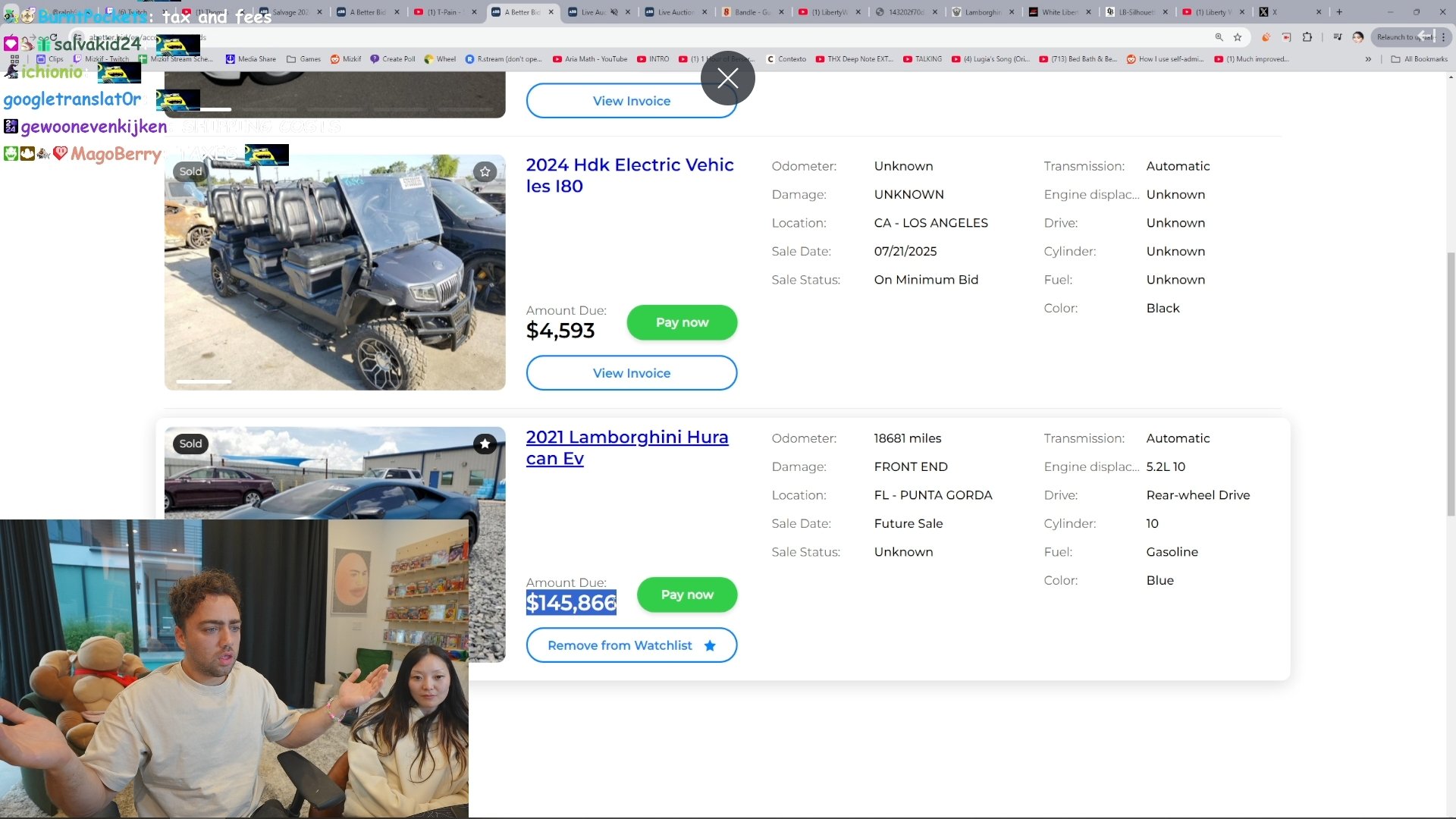Open the How I use self-admi... bookmark

click(x=1166, y=59)
